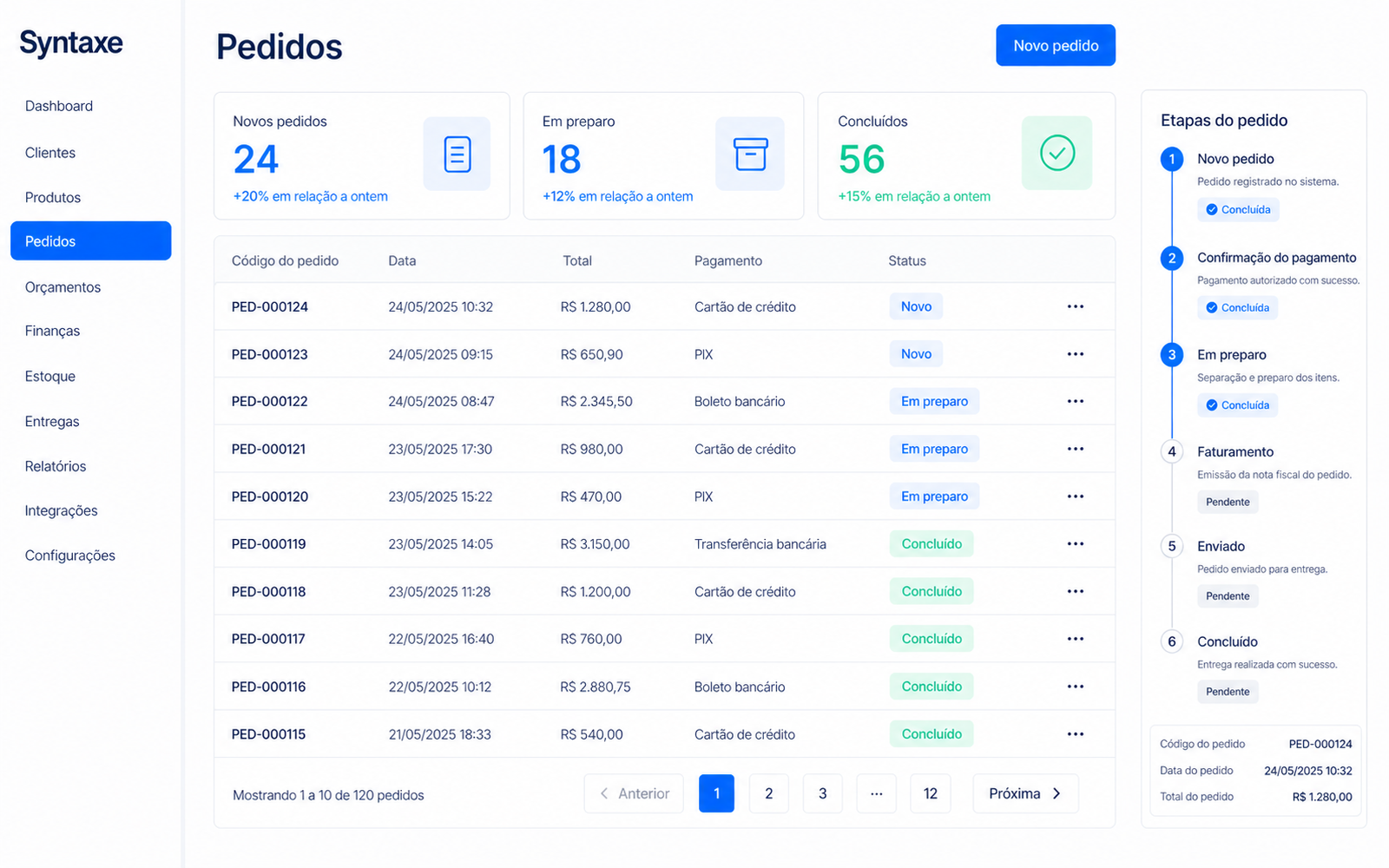
Task: Click +20% em relação a ontem text
Action: pos(311,196)
